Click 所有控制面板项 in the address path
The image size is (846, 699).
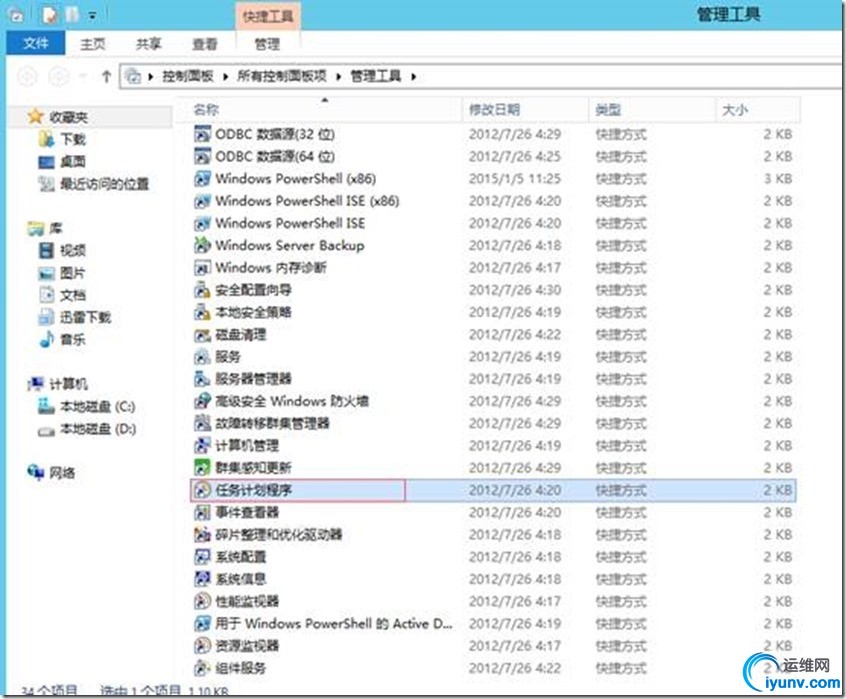tap(282, 77)
